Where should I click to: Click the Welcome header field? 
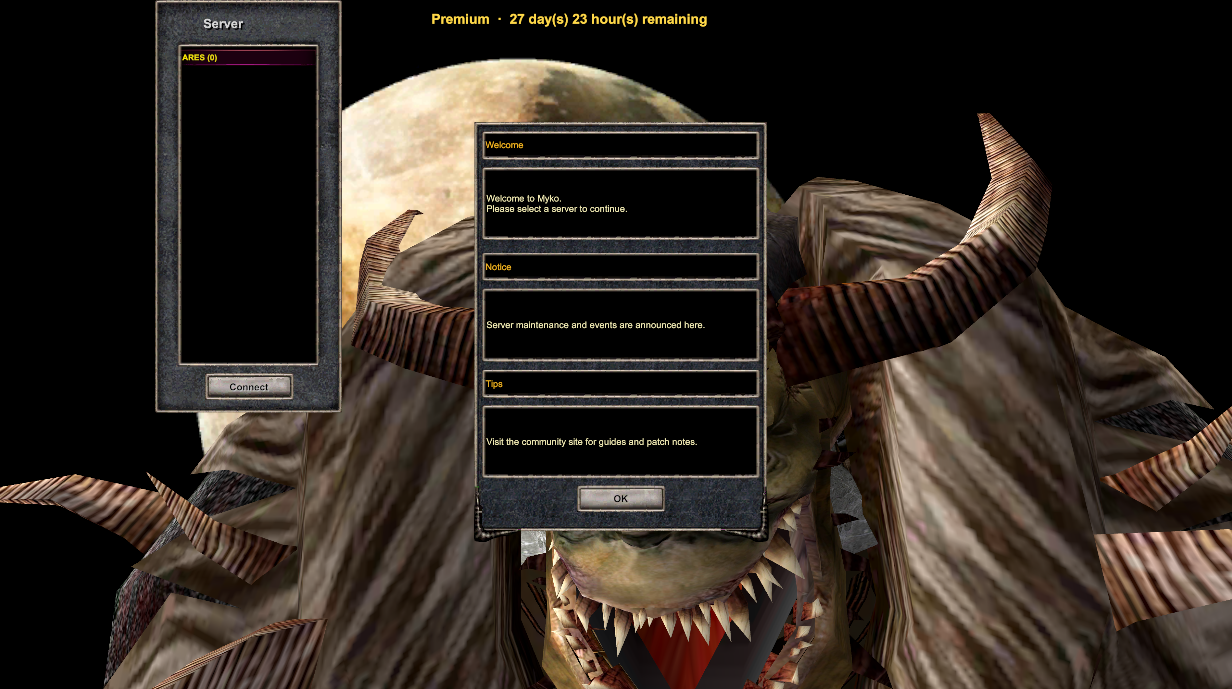click(620, 145)
